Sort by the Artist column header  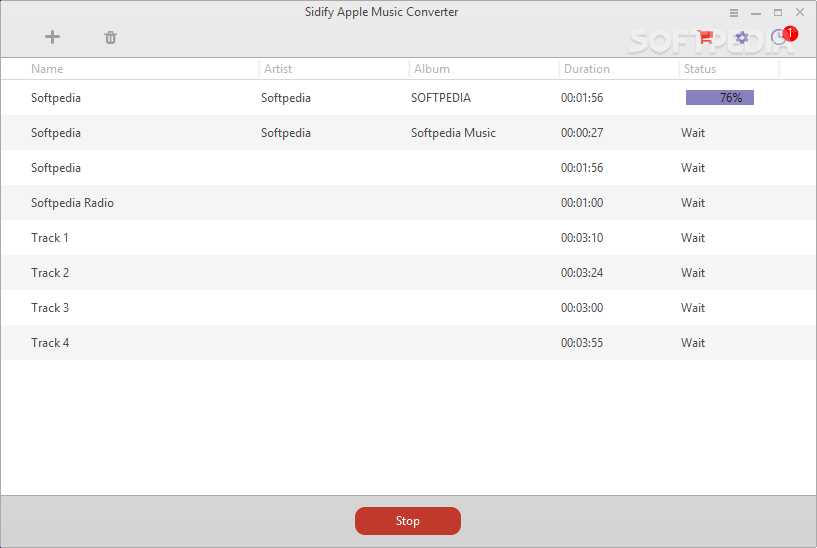pyautogui.click(x=278, y=69)
